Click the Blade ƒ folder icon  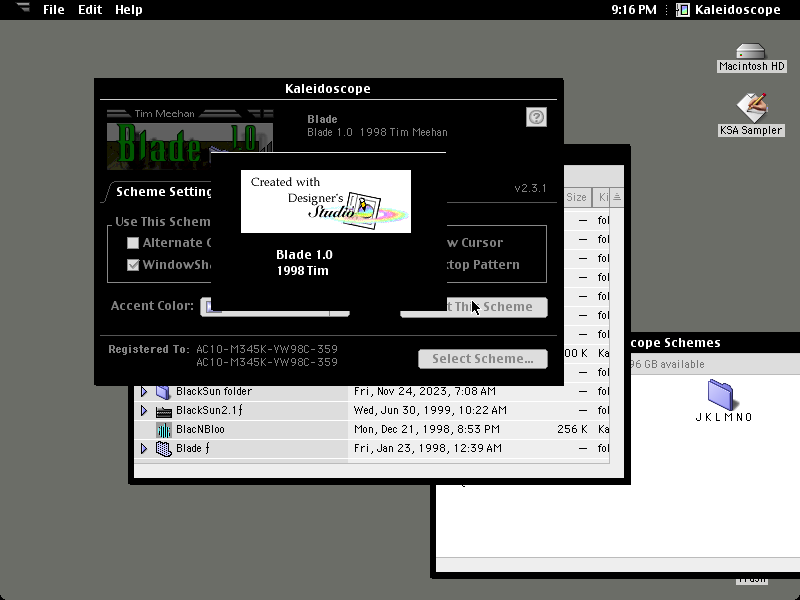tap(163, 448)
